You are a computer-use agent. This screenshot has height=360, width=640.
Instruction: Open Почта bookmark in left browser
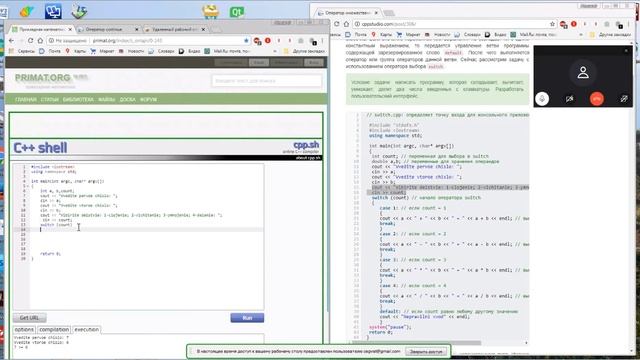click(x=50, y=51)
